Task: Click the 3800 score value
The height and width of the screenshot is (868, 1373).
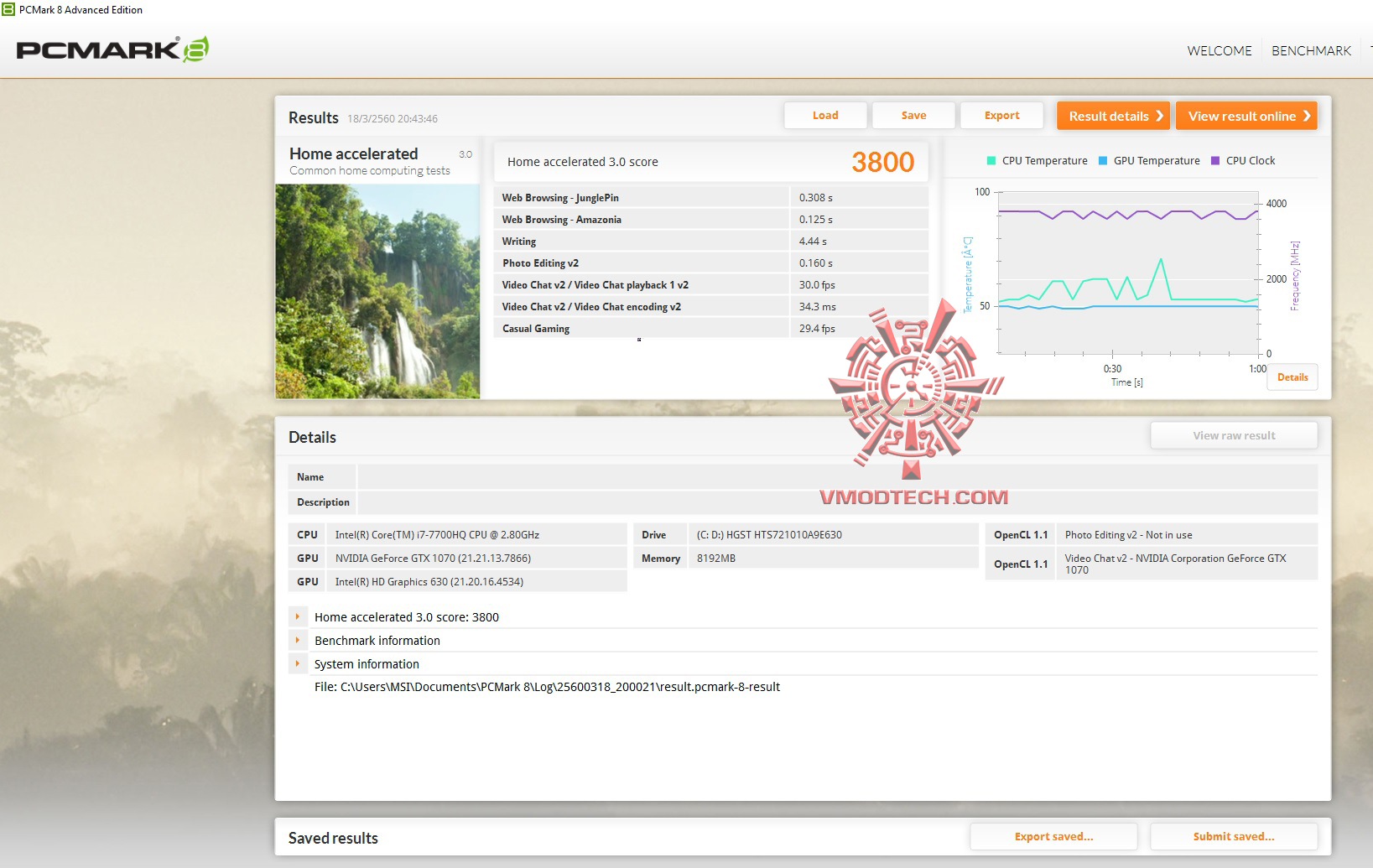Action: click(882, 162)
